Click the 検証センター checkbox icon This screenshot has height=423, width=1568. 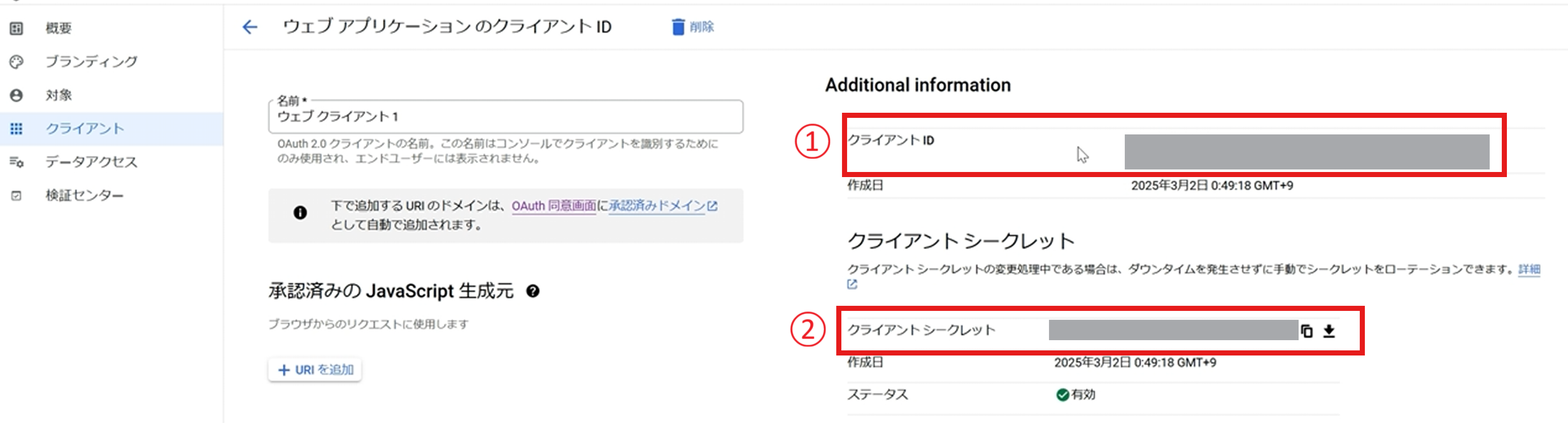pyautogui.click(x=17, y=196)
